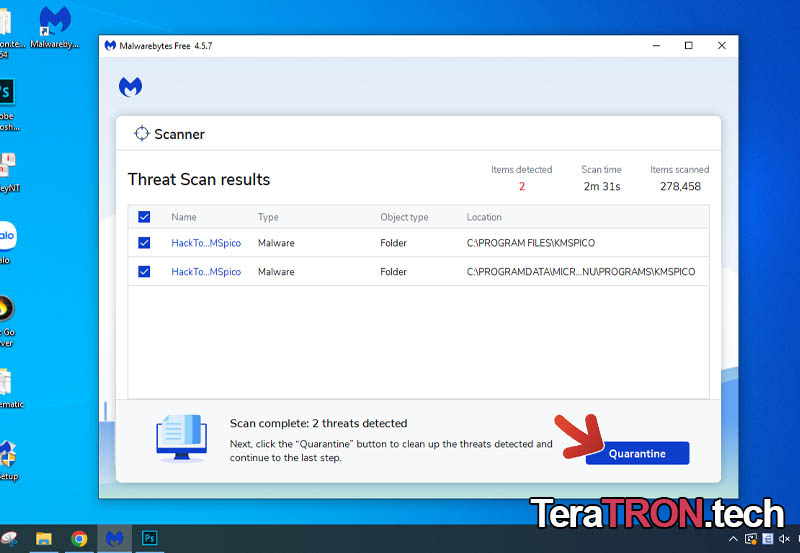Click the items scanned 278,458 value
Viewport: 800px width, 553px height.
[x=680, y=186]
